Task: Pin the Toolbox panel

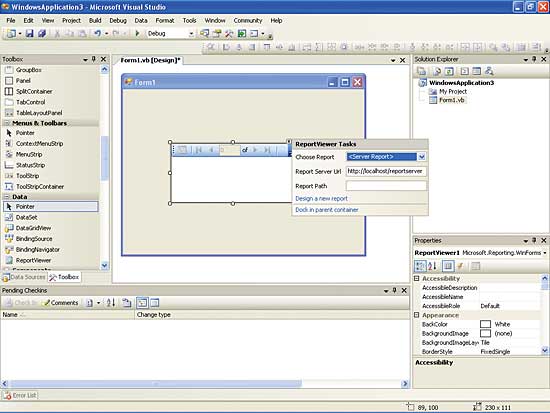Action: point(94,59)
